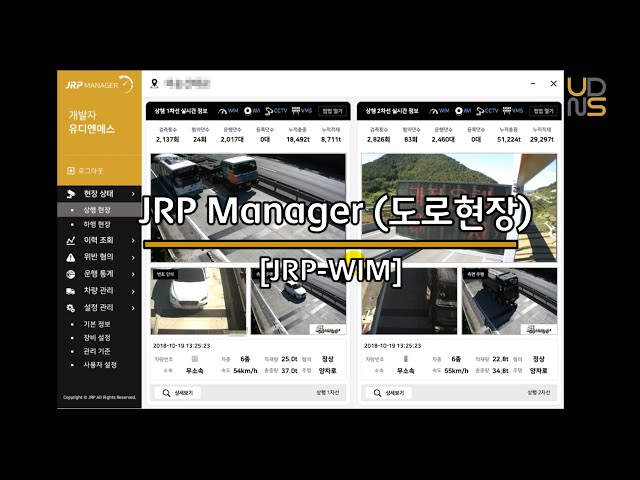Click the 34.8t total weight value

coord(500,371)
